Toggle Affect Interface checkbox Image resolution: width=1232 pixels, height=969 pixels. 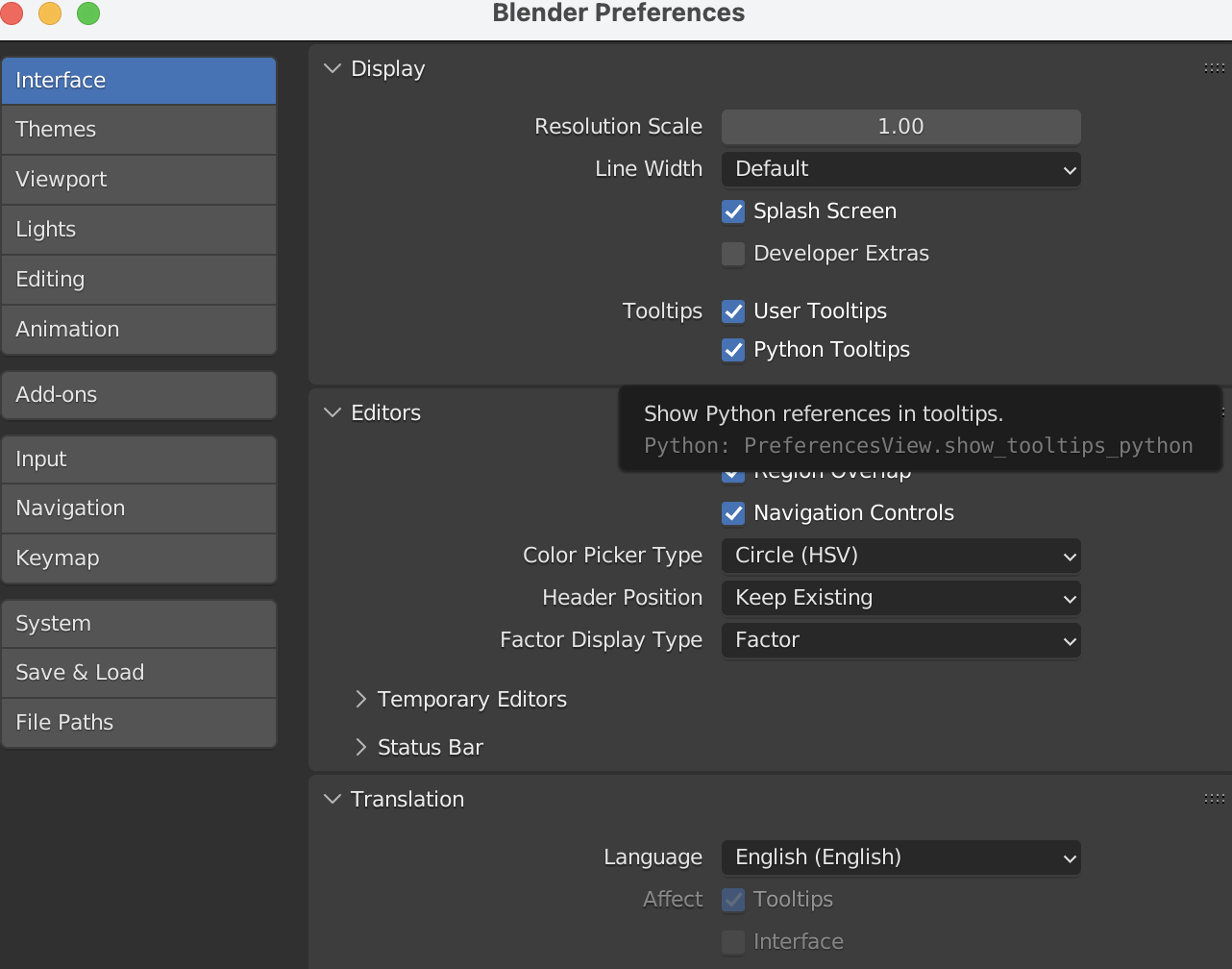733,942
